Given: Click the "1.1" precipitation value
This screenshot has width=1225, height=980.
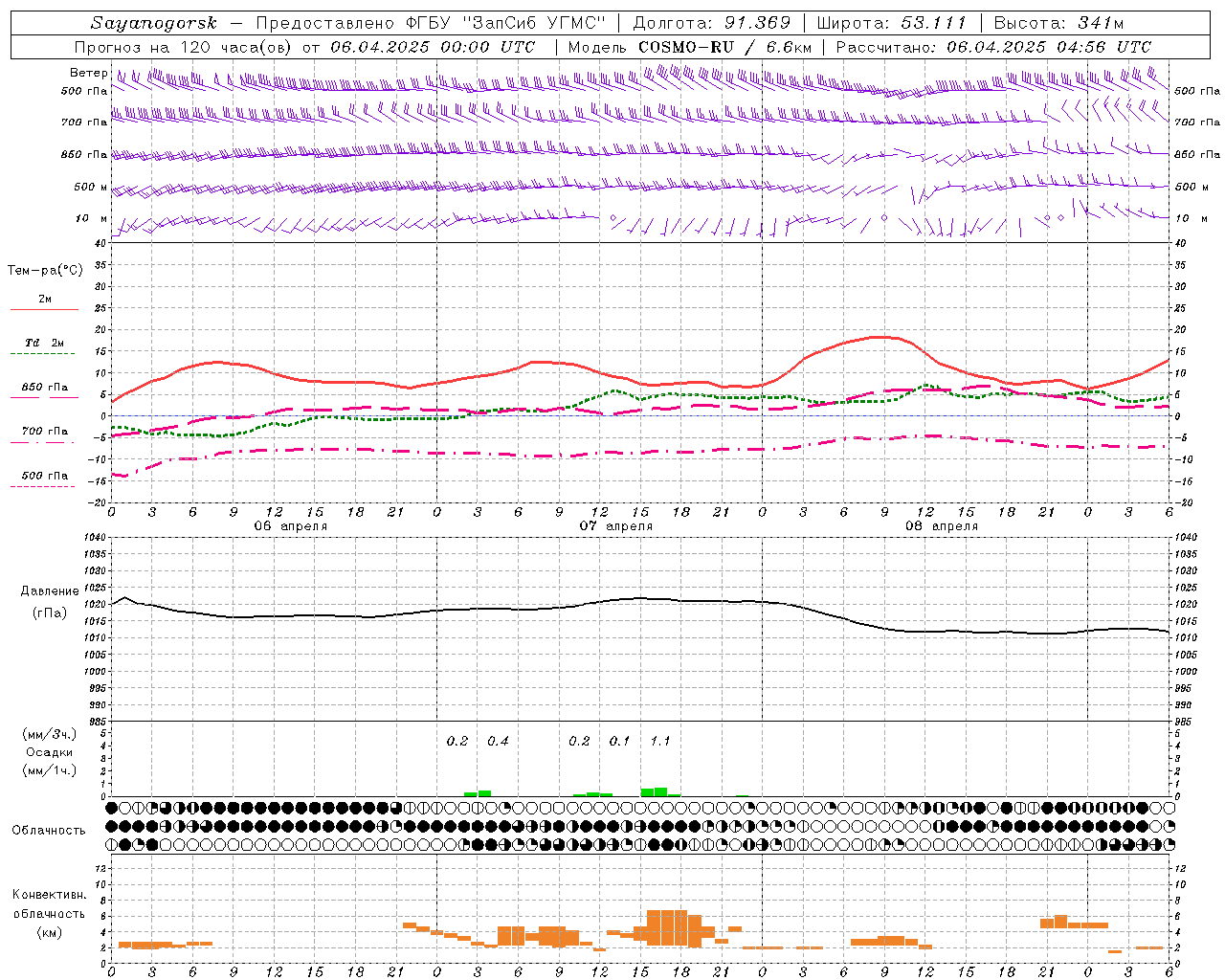Looking at the screenshot, I should pos(660,741).
